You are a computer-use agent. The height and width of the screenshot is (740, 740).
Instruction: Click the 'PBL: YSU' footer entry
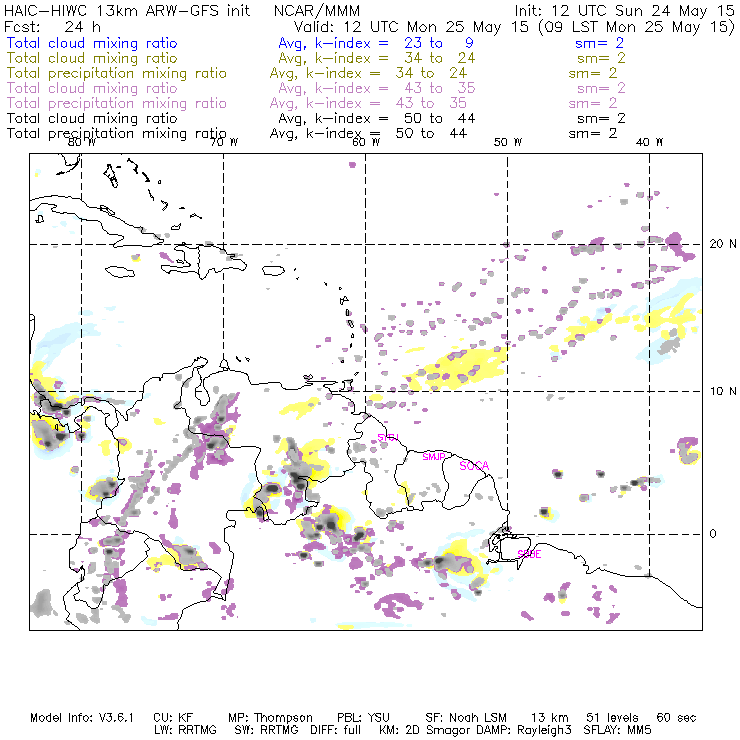tap(363, 718)
